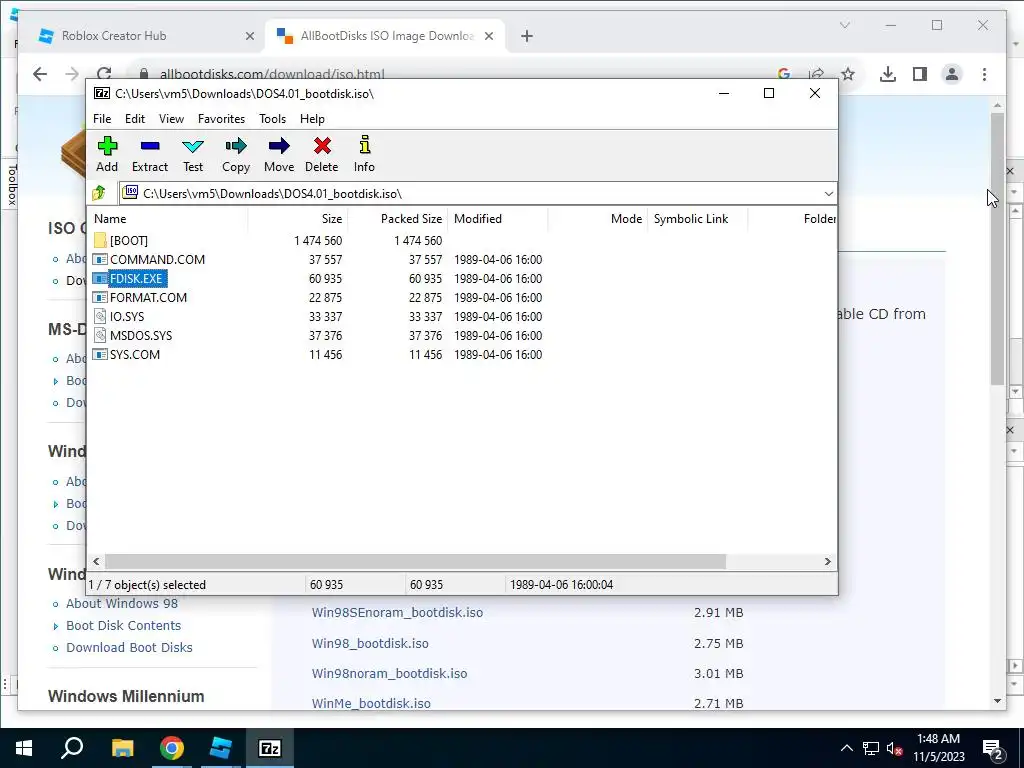
Task: Open About Windows 98 link
Action: coord(121,603)
